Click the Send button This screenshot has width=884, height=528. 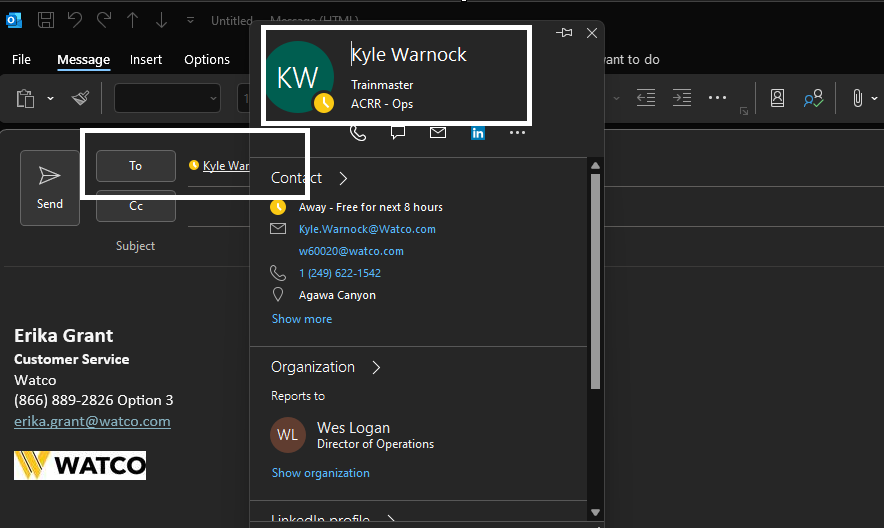coord(50,188)
